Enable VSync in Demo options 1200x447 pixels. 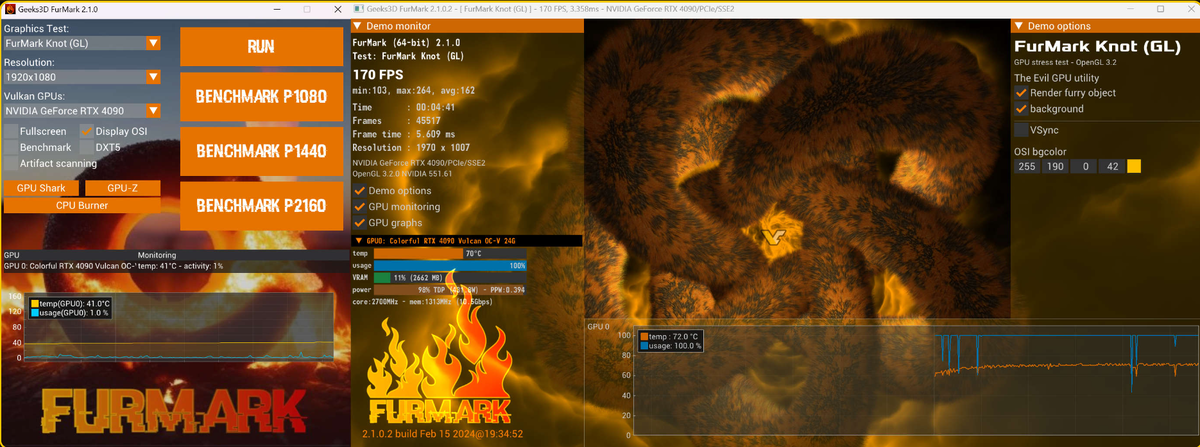1021,130
